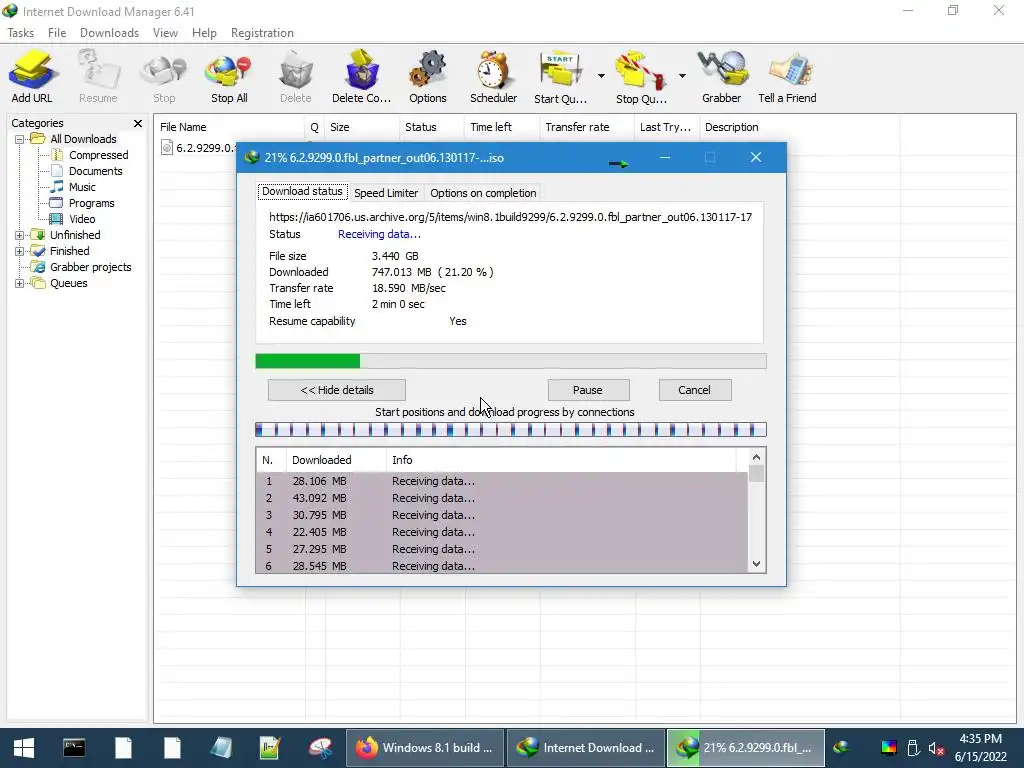1024x768 pixels.
Task: Open the taskbar clock showing 4:35 PM
Action: pos(980,748)
